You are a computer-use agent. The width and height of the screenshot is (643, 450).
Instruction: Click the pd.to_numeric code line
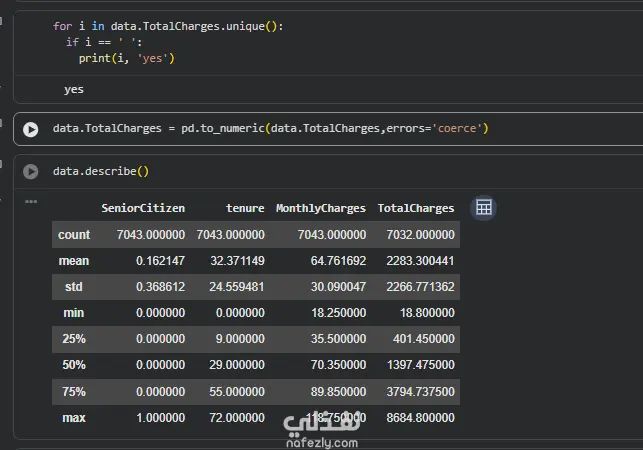pyautogui.click(x=271, y=128)
